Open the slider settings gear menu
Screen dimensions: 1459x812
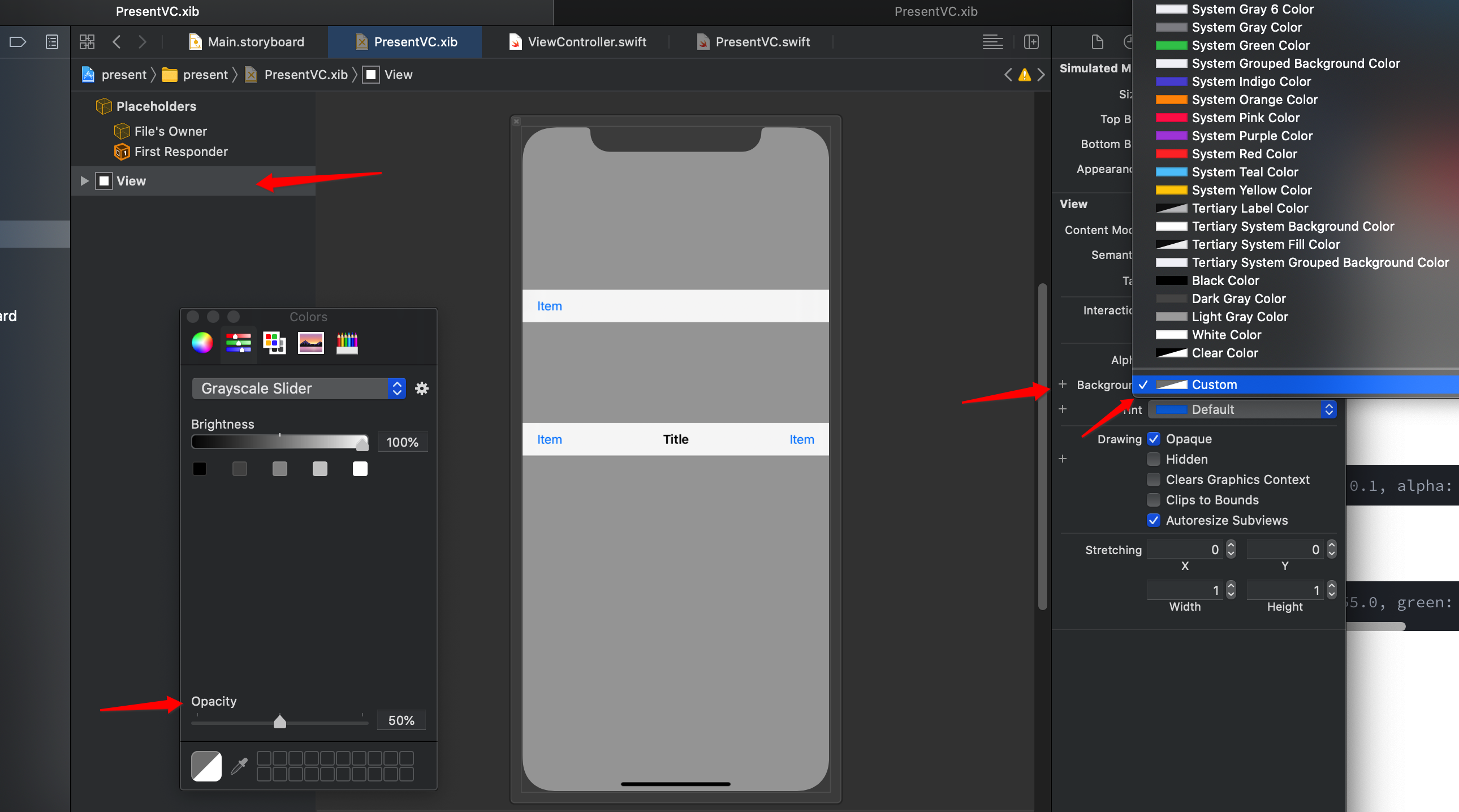422,388
